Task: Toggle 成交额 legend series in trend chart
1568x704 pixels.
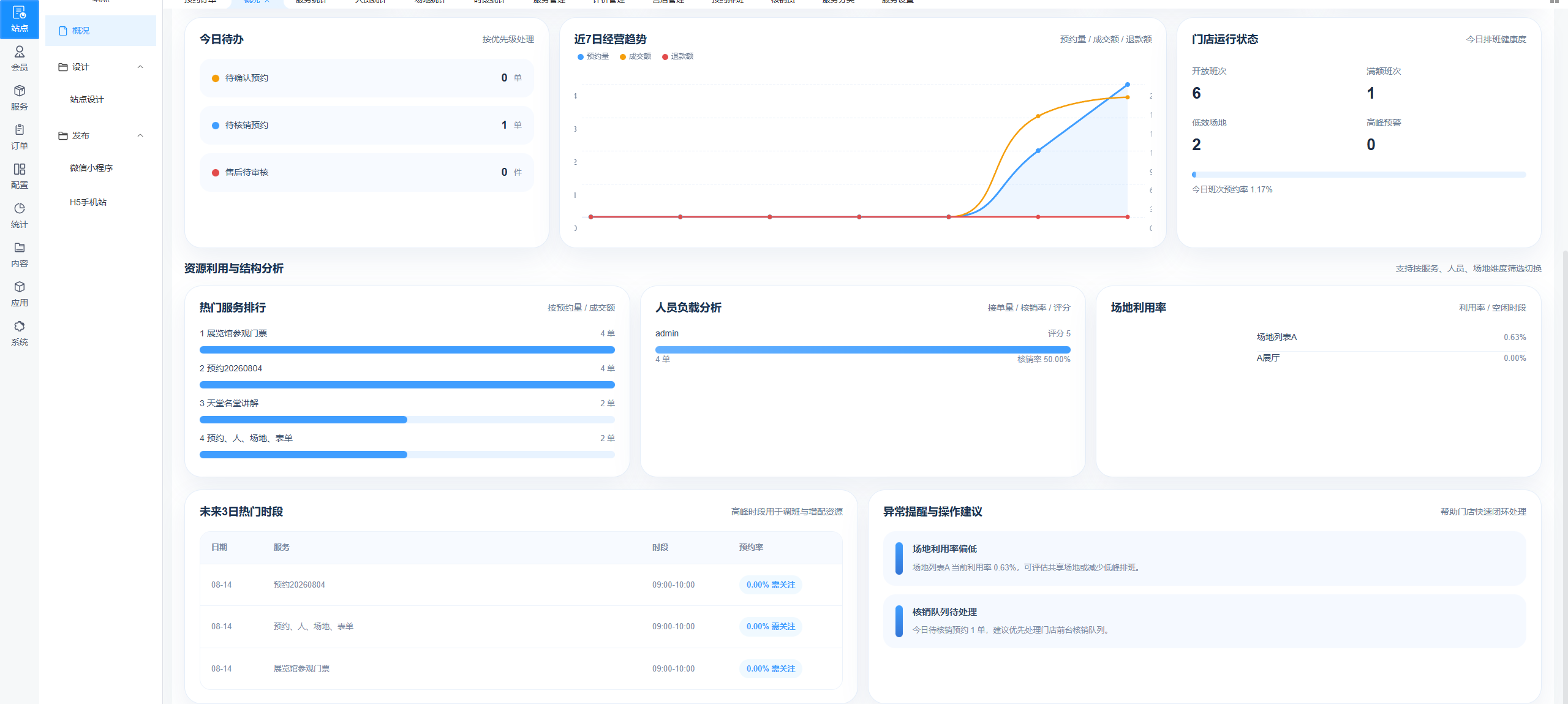Action: [x=635, y=56]
